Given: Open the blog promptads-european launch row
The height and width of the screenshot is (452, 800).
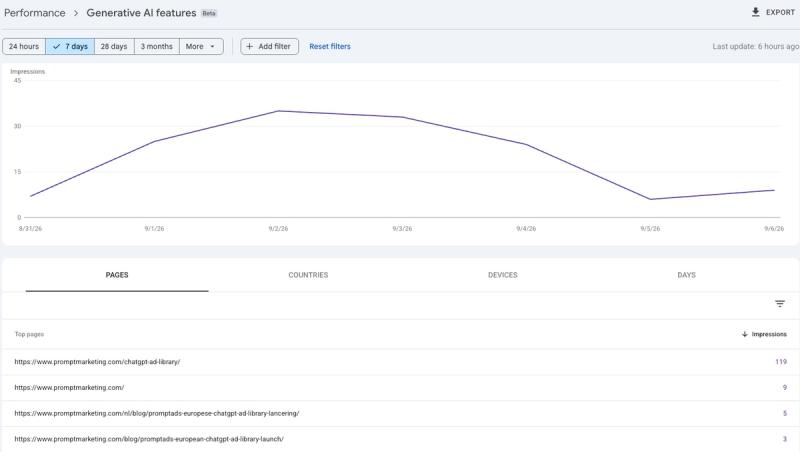Looking at the screenshot, I should [400, 439].
